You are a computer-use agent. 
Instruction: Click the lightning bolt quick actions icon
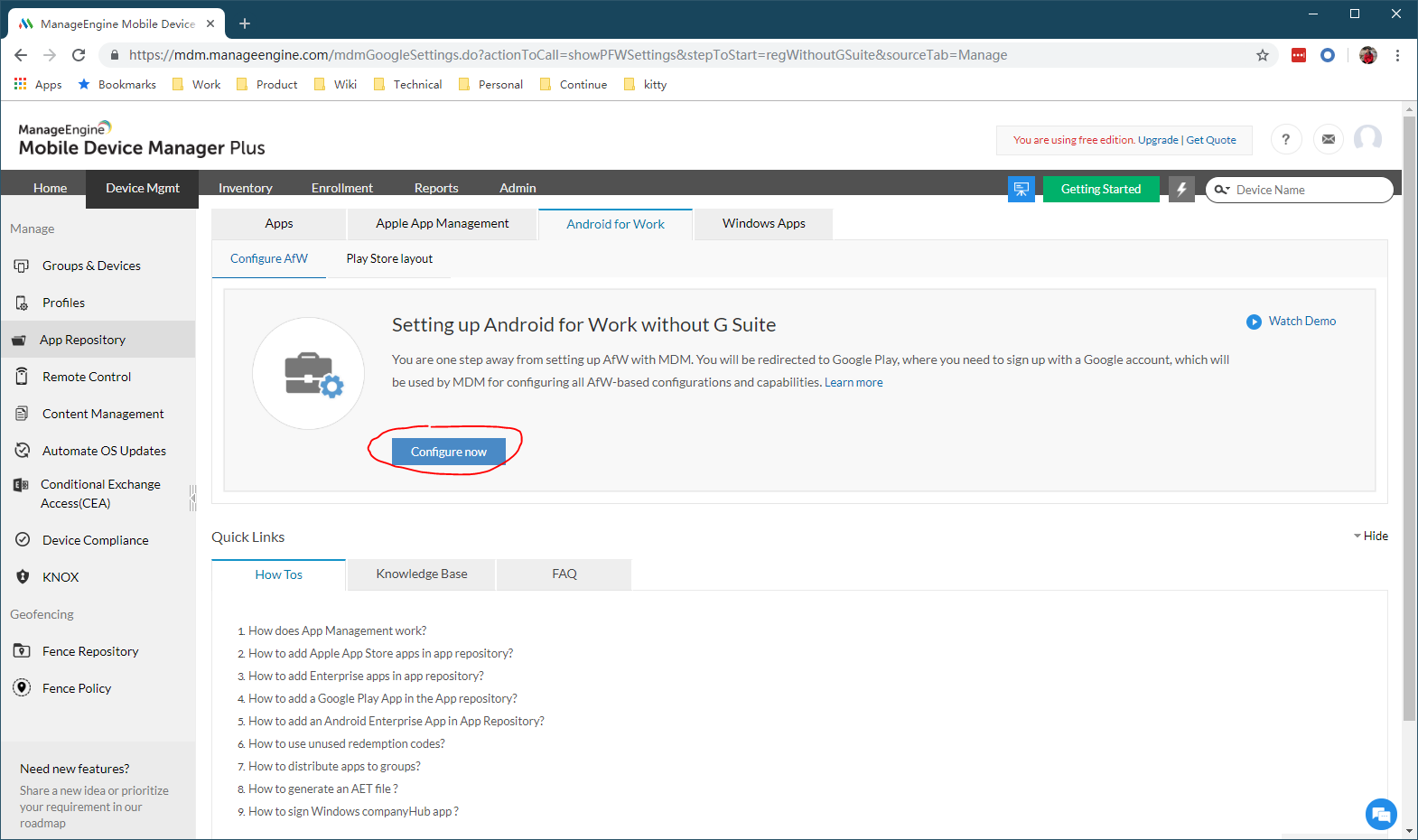1181,189
